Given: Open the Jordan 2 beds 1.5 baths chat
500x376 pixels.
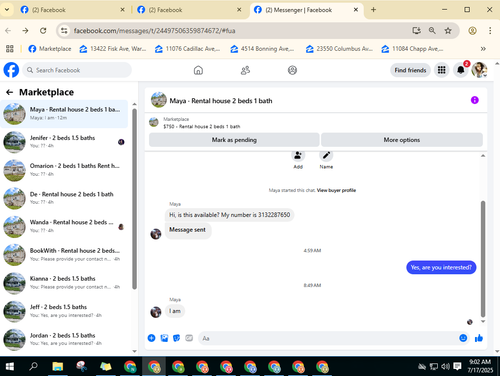Looking at the screenshot, I should point(64,339).
